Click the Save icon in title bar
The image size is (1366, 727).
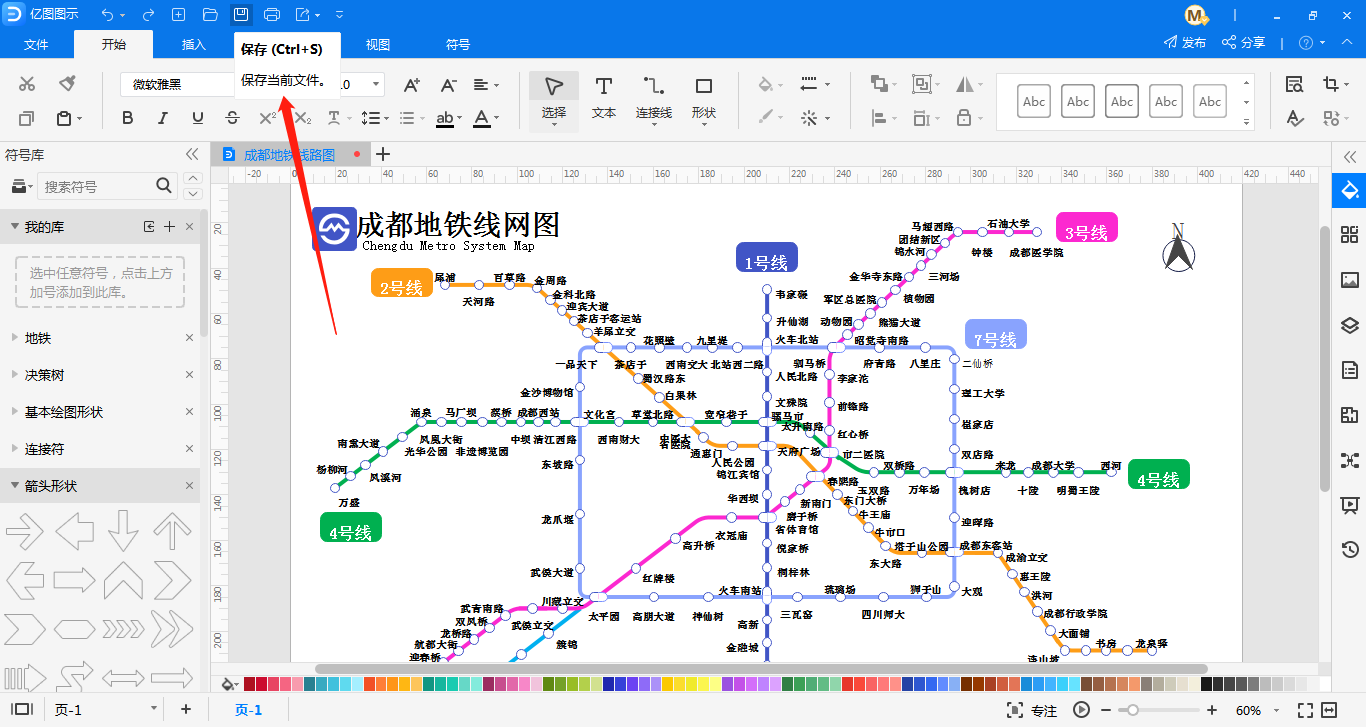[241, 14]
